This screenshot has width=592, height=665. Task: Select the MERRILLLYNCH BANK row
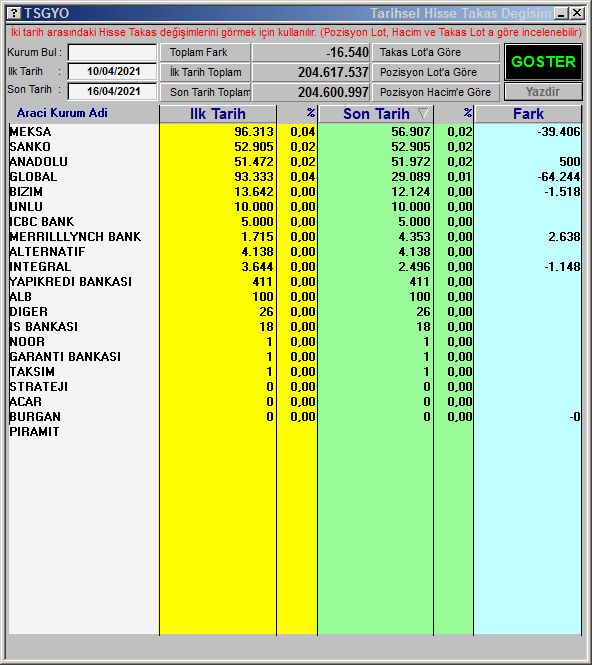[295, 237]
